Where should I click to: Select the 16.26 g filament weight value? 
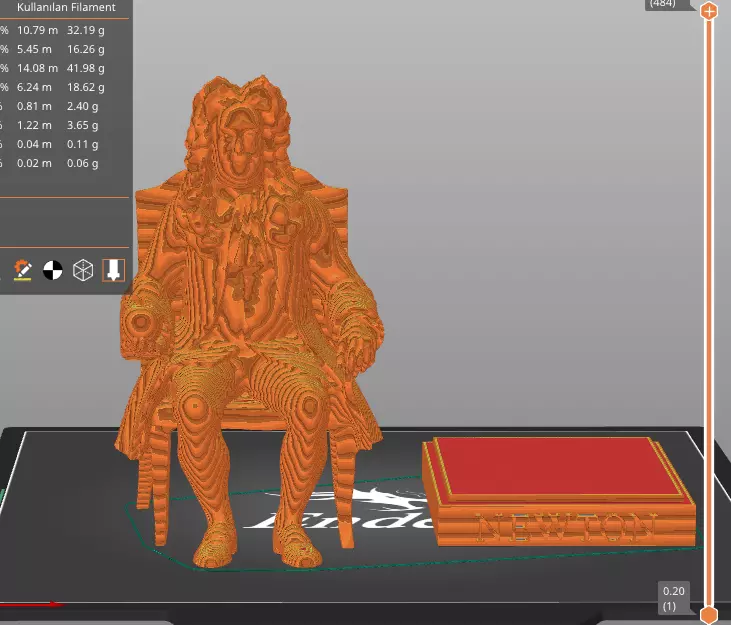86,49
